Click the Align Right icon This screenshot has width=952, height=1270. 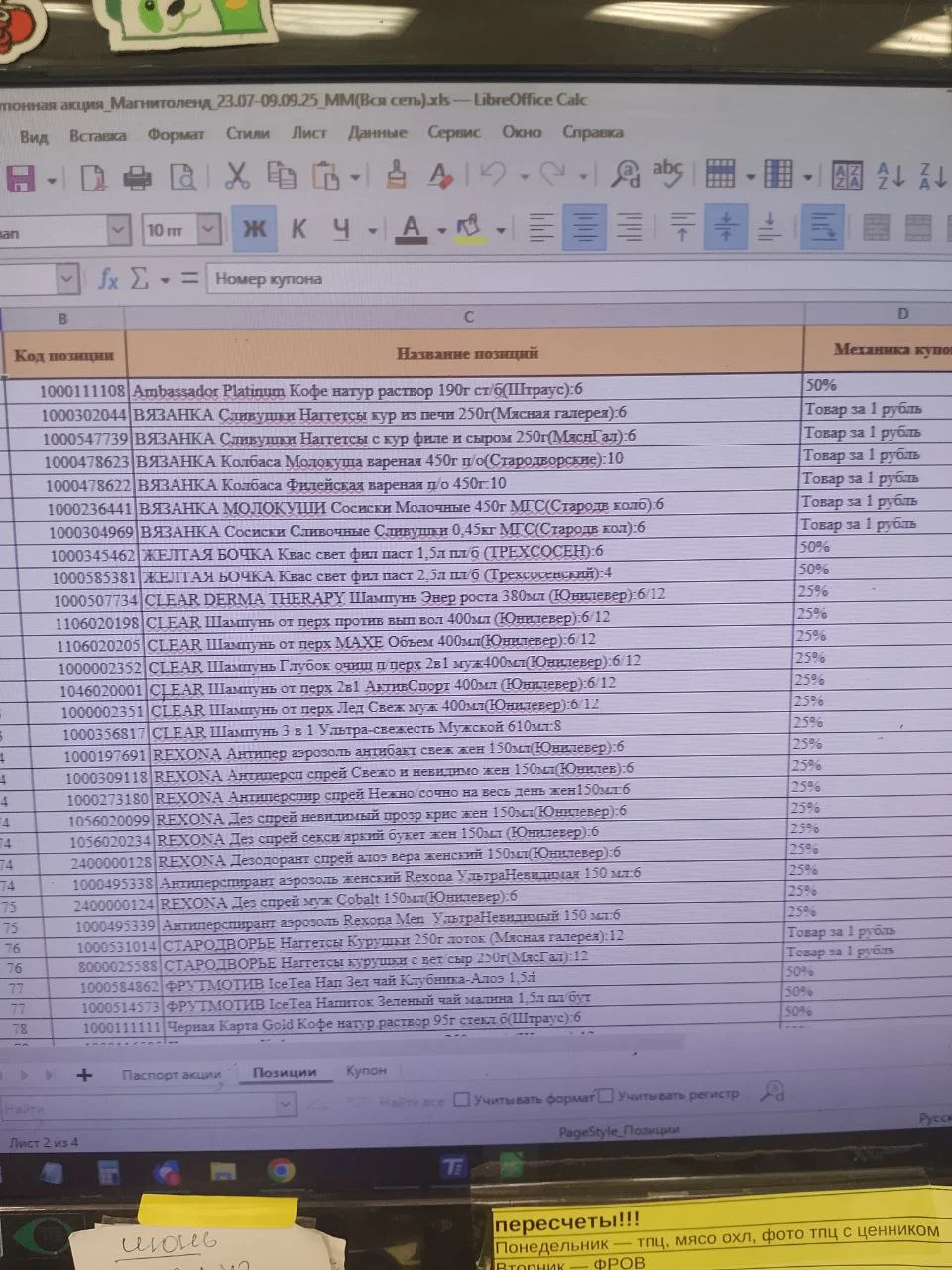(x=629, y=227)
